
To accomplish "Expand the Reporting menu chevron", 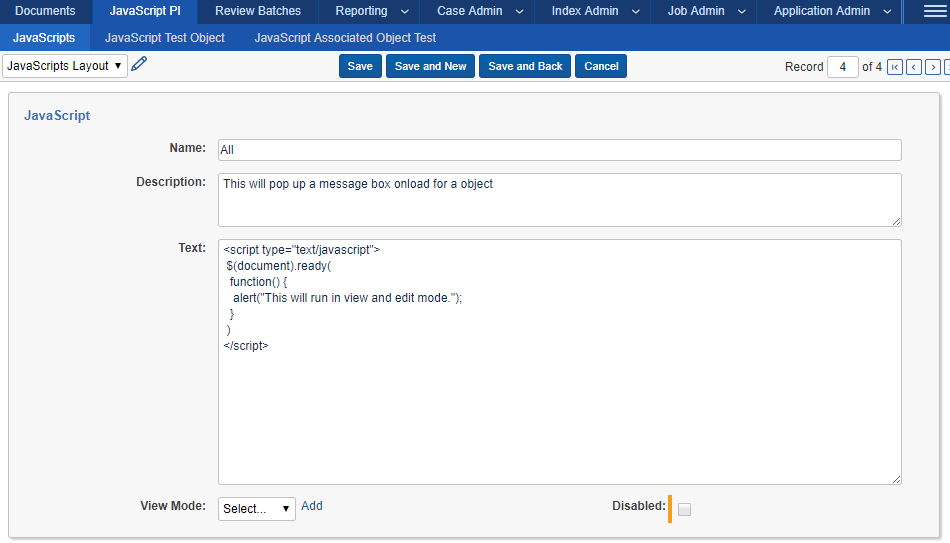I will tap(405, 12).
